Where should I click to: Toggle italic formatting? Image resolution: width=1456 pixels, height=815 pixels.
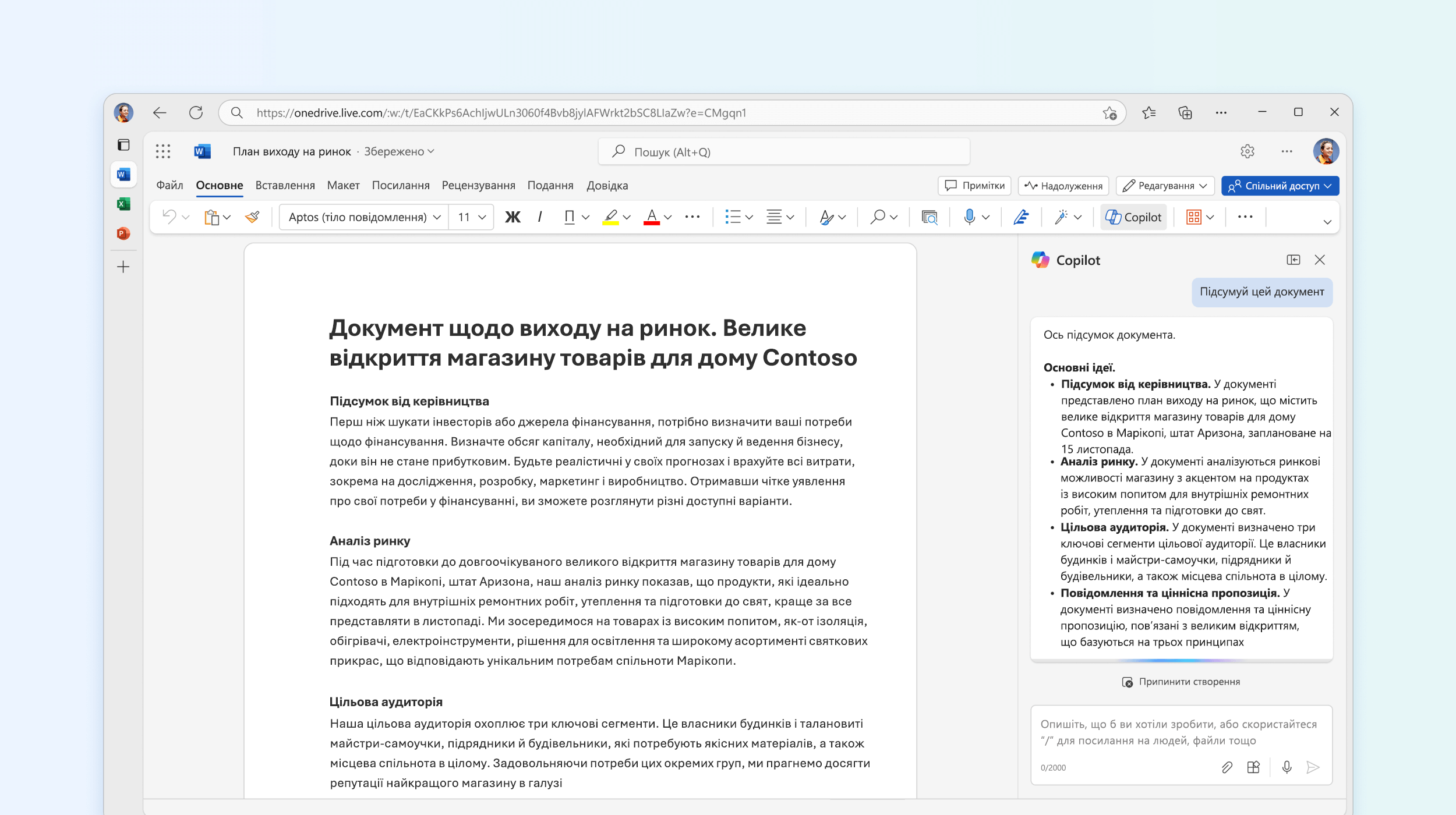pos(540,217)
